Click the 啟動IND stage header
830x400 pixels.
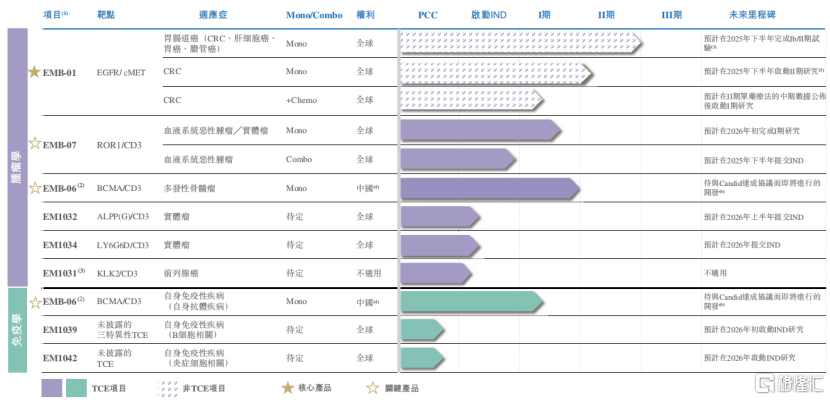point(489,15)
